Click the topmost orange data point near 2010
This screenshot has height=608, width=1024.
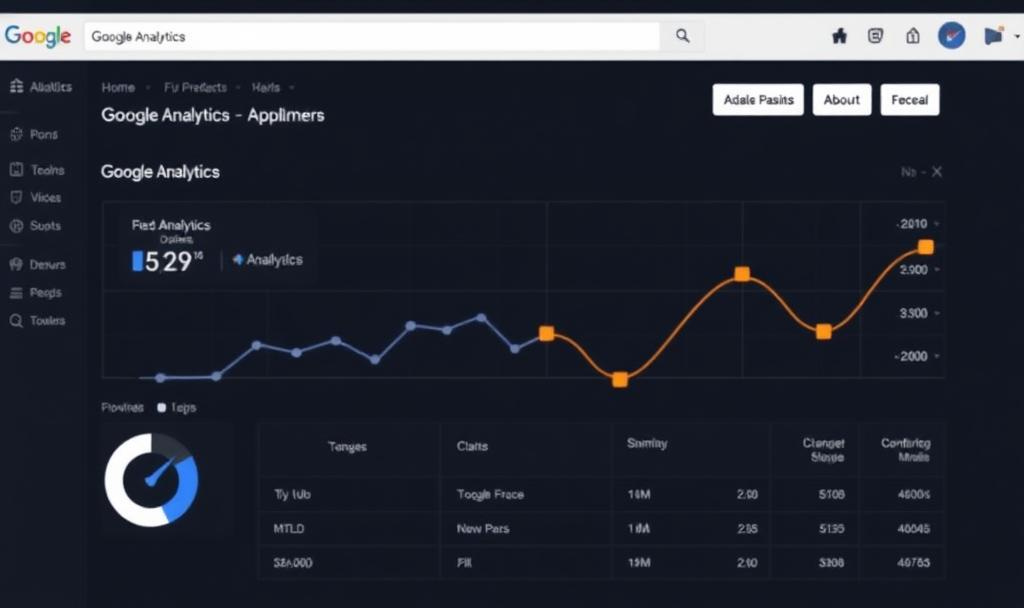click(x=925, y=247)
